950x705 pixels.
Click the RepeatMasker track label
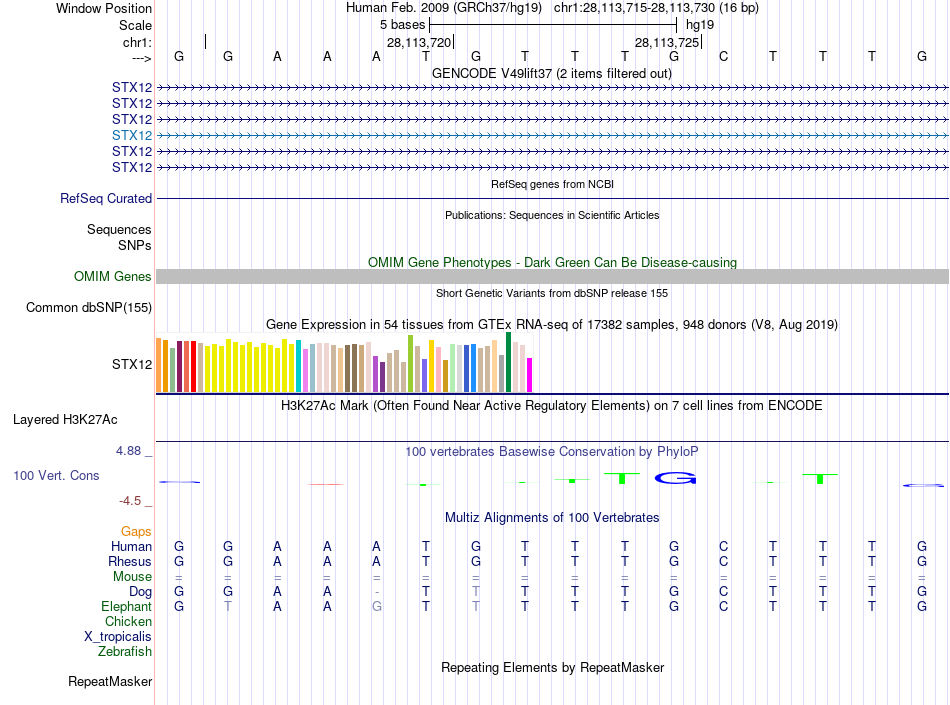tap(110, 682)
